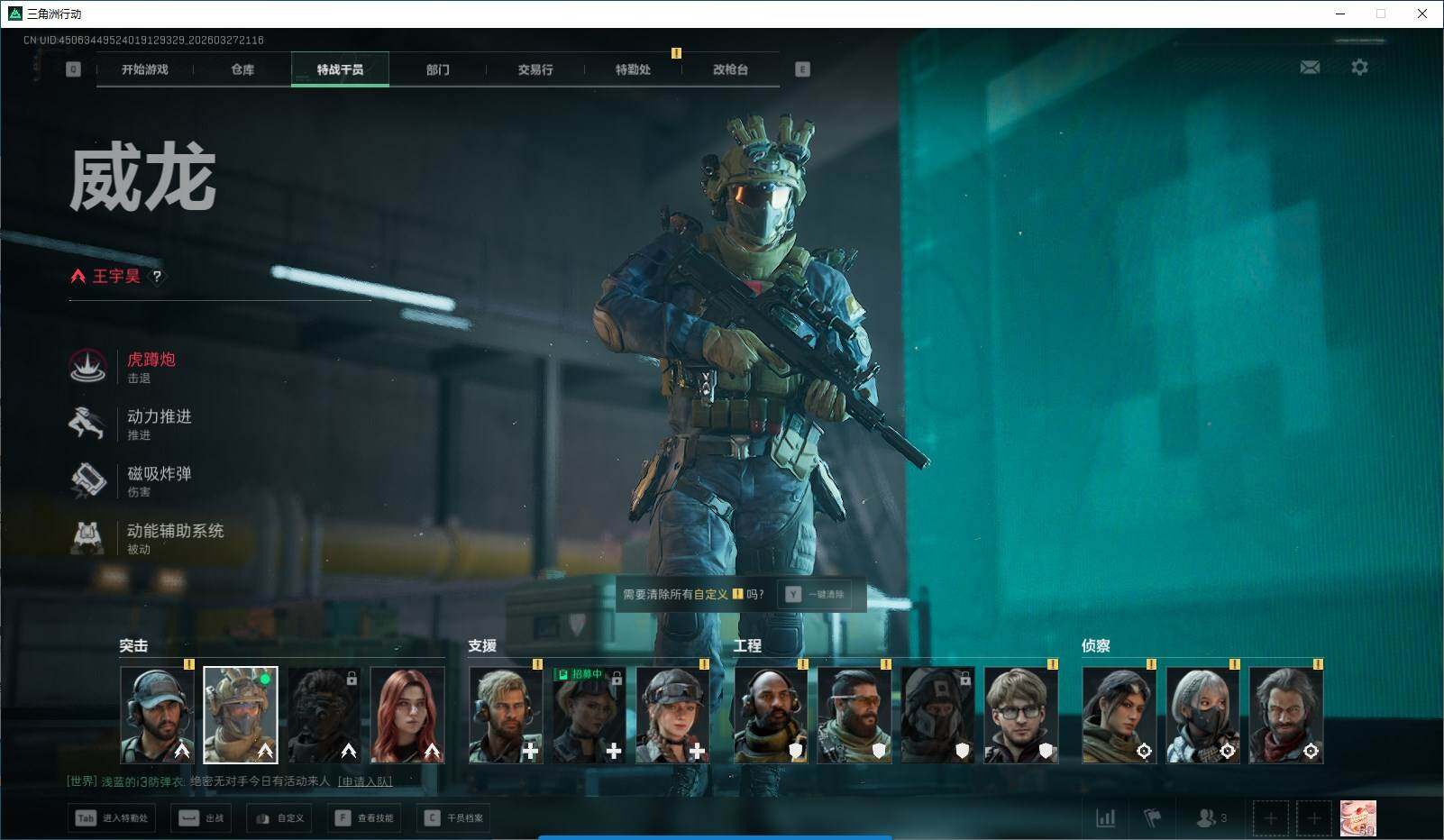Click the 查看技能 button
The height and width of the screenshot is (840, 1444).
[x=364, y=818]
